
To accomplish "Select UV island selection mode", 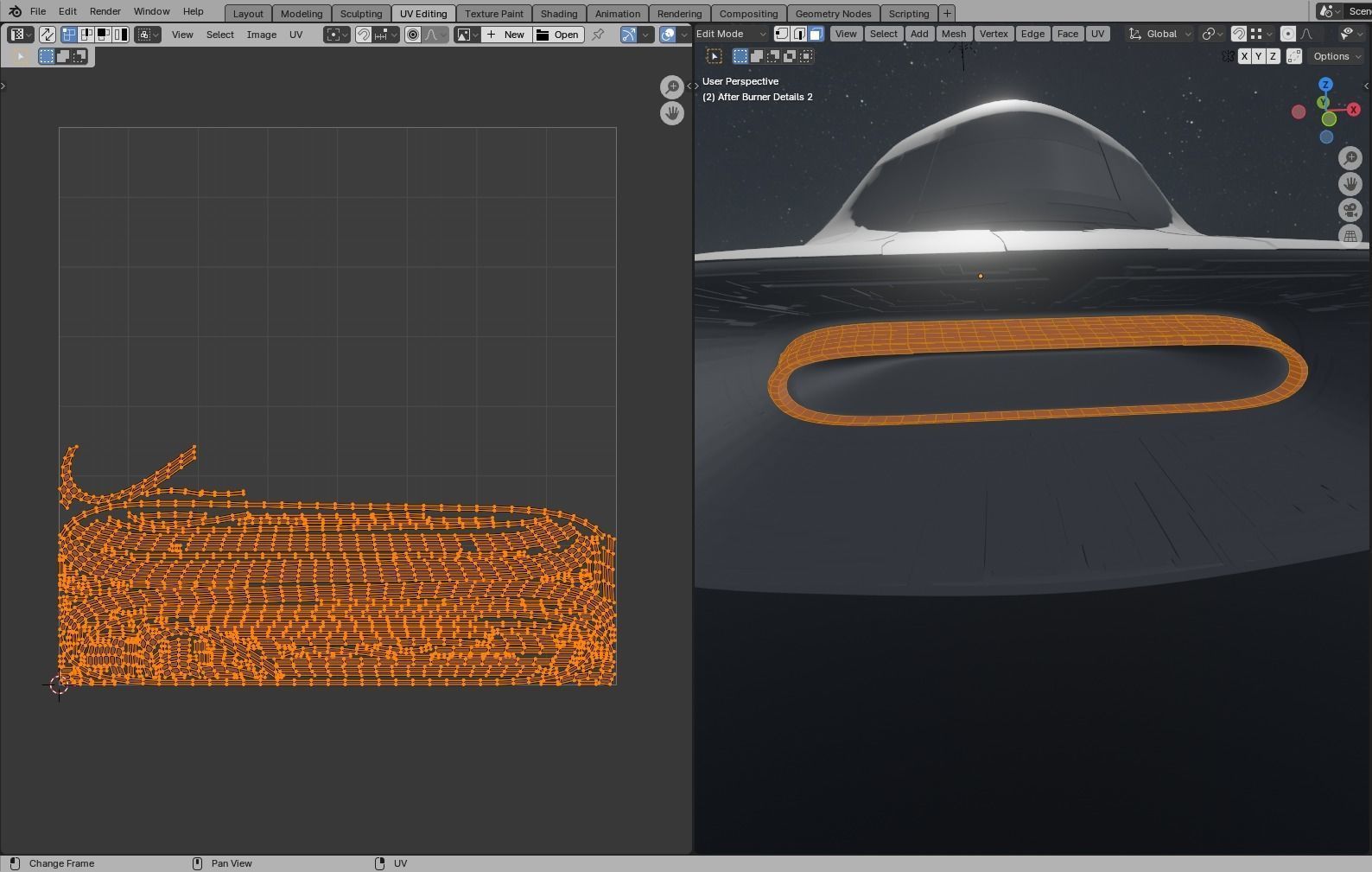I will pos(120,35).
